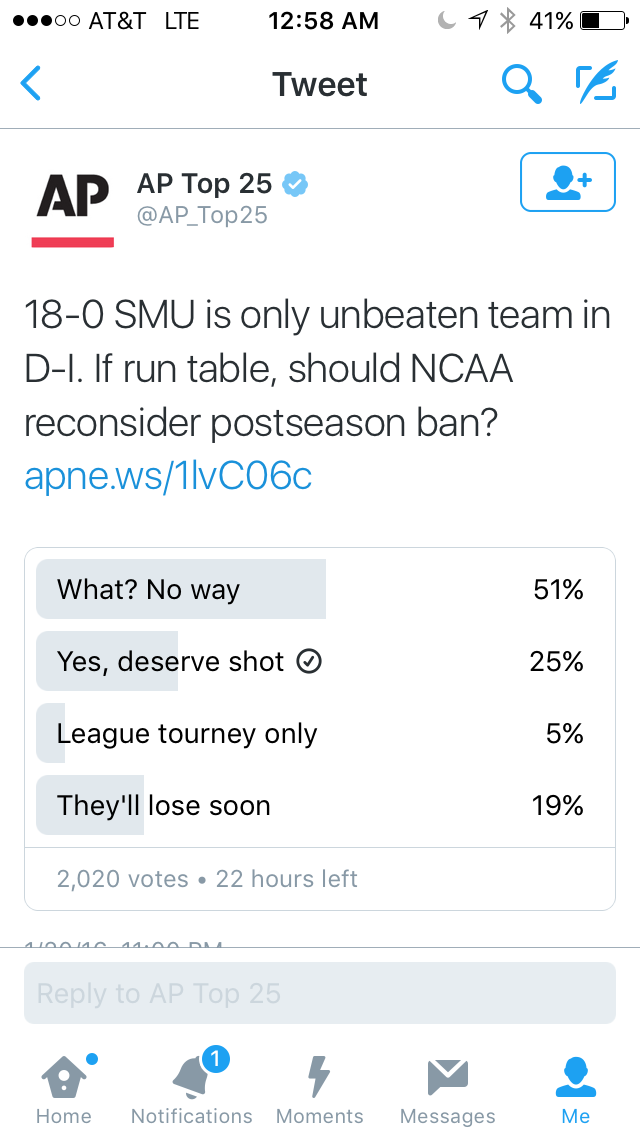Open the search magnifier icon
This screenshot has width=640, height=1136.
coord(522,83)
